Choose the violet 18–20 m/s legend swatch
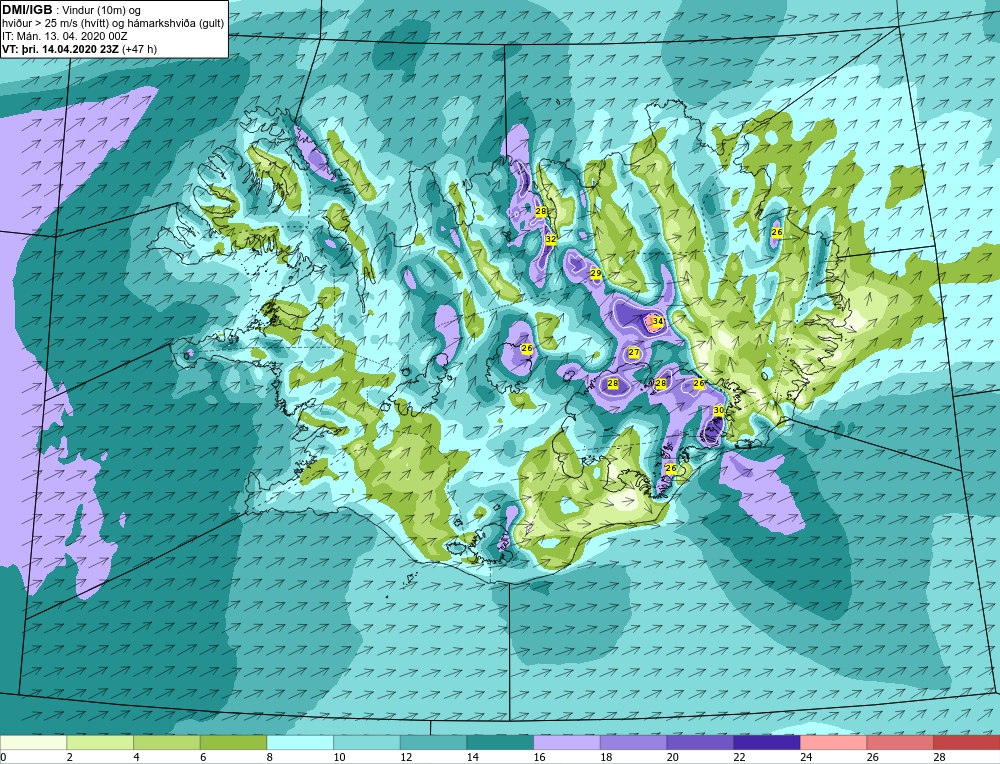The height and width of the screenshot is (764, 1000). coord(633,742)
